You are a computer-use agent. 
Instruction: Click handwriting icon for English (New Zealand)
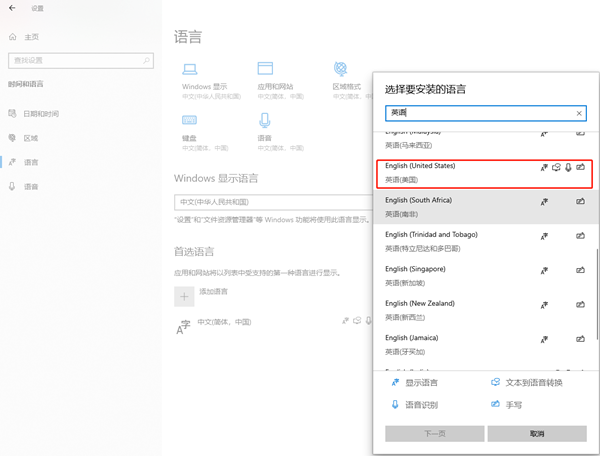click(580, 305)
